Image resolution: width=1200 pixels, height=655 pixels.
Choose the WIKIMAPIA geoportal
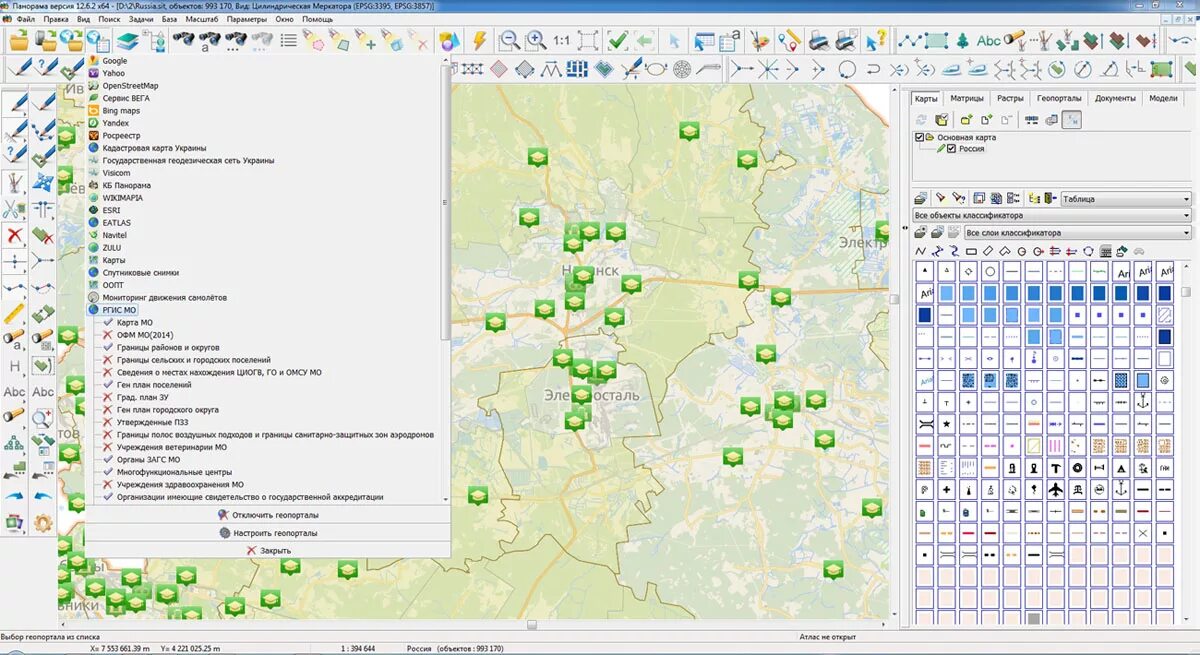click(x=122, y=198)
